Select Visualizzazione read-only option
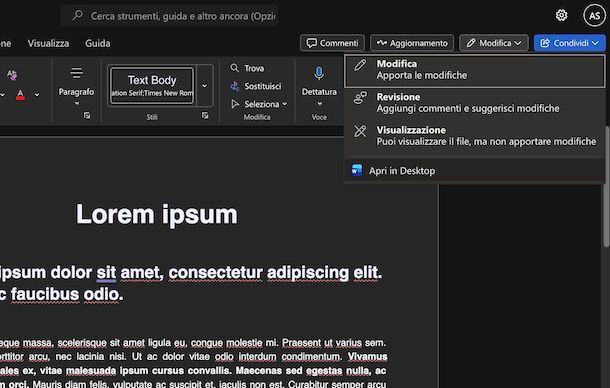The image size is (610, 388). point(475,136)
